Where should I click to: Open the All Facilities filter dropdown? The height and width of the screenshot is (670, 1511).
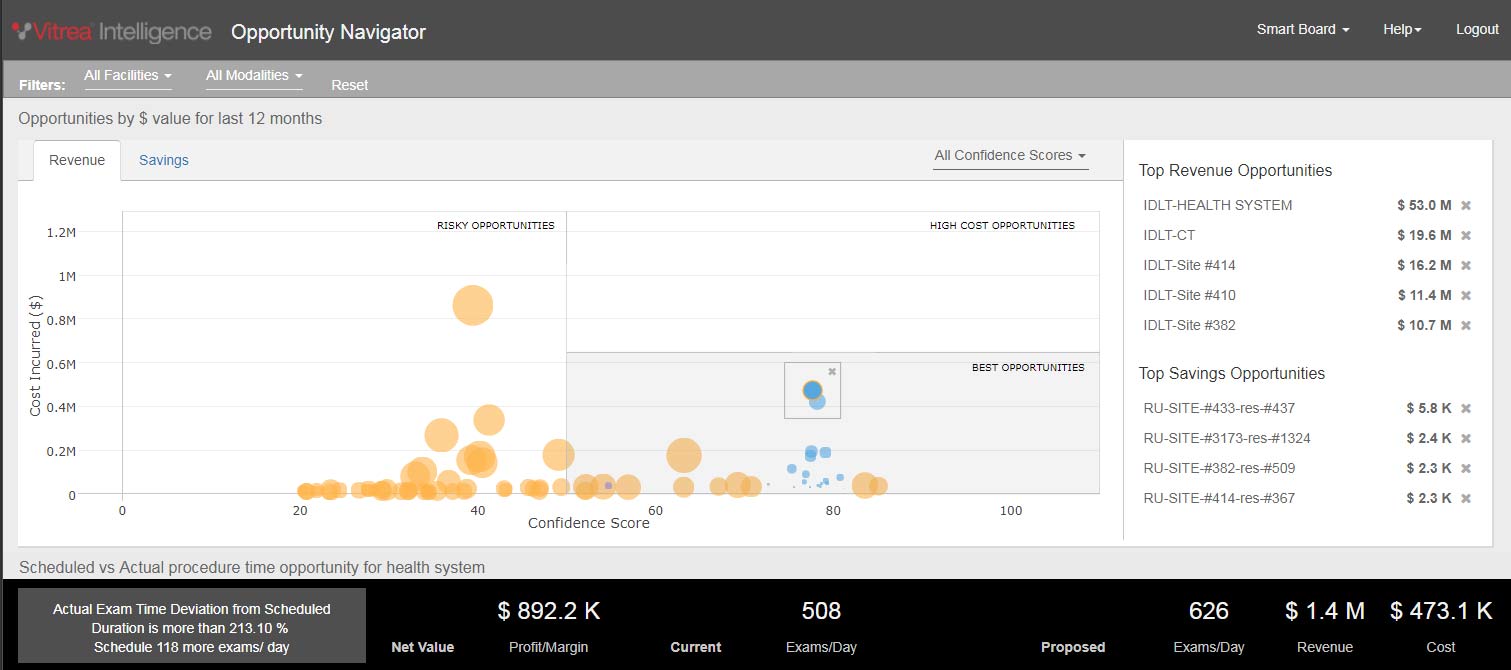point(128,76)
